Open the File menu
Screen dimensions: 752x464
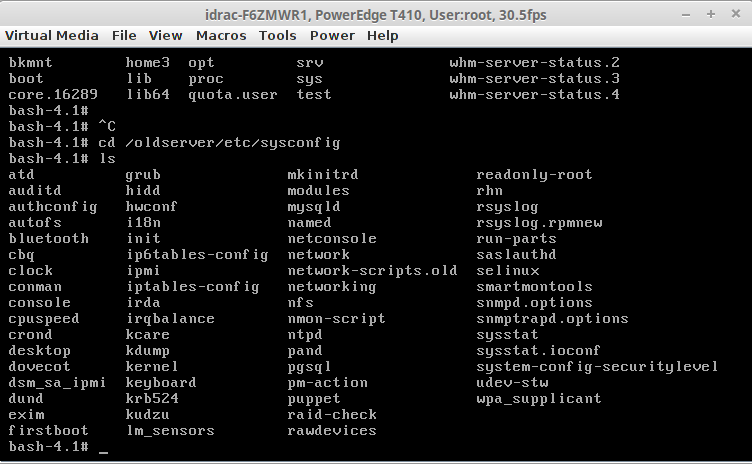(124, 35)
